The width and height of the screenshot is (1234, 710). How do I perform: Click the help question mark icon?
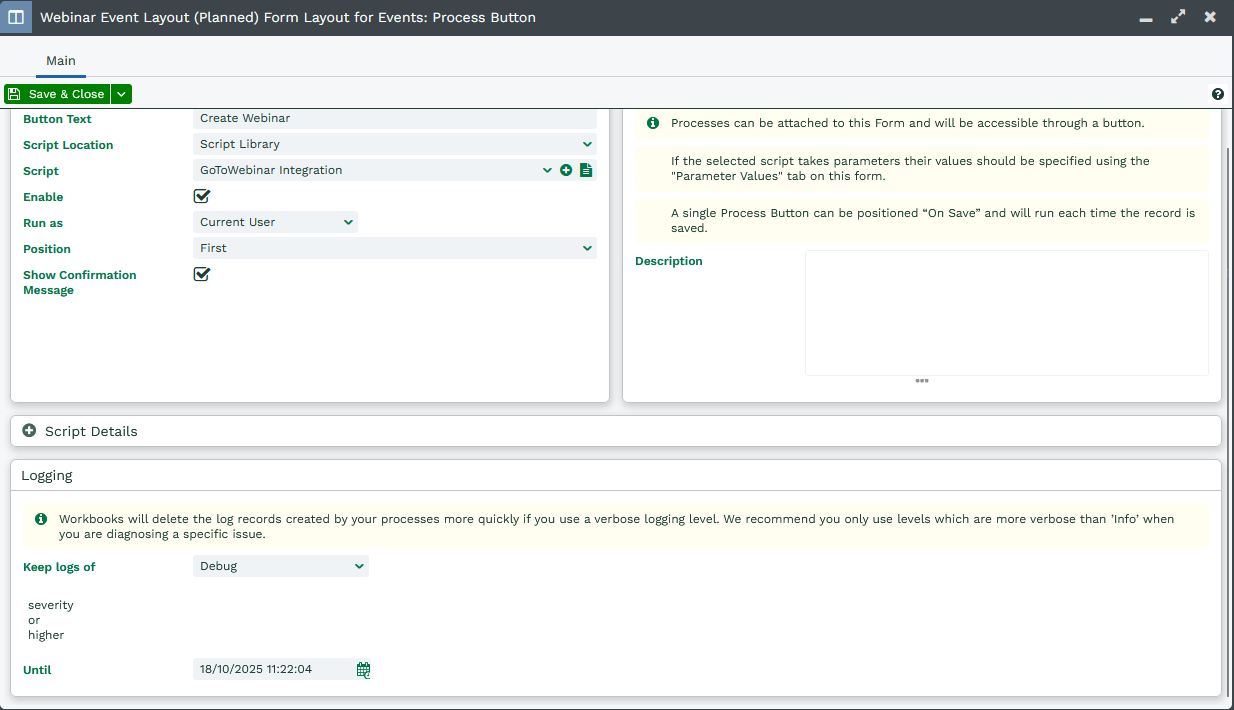click(1217, 94)
